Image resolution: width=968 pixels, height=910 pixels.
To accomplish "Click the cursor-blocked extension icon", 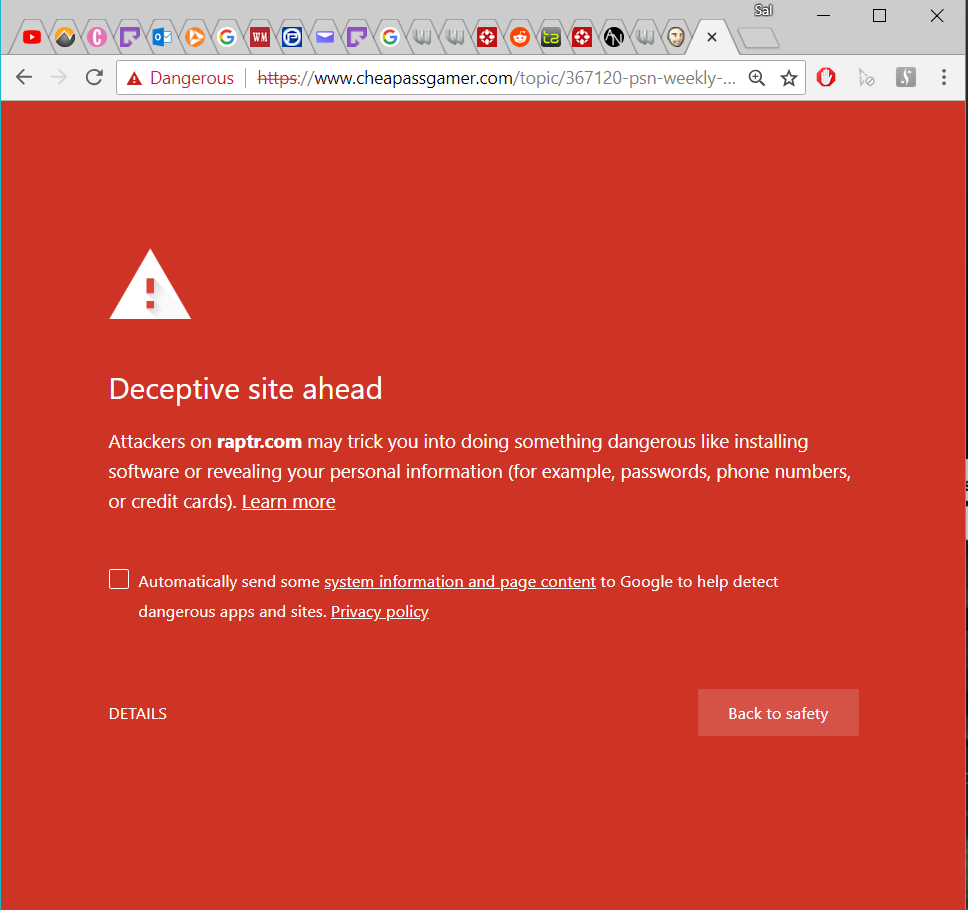I will [x=866, y=78].
